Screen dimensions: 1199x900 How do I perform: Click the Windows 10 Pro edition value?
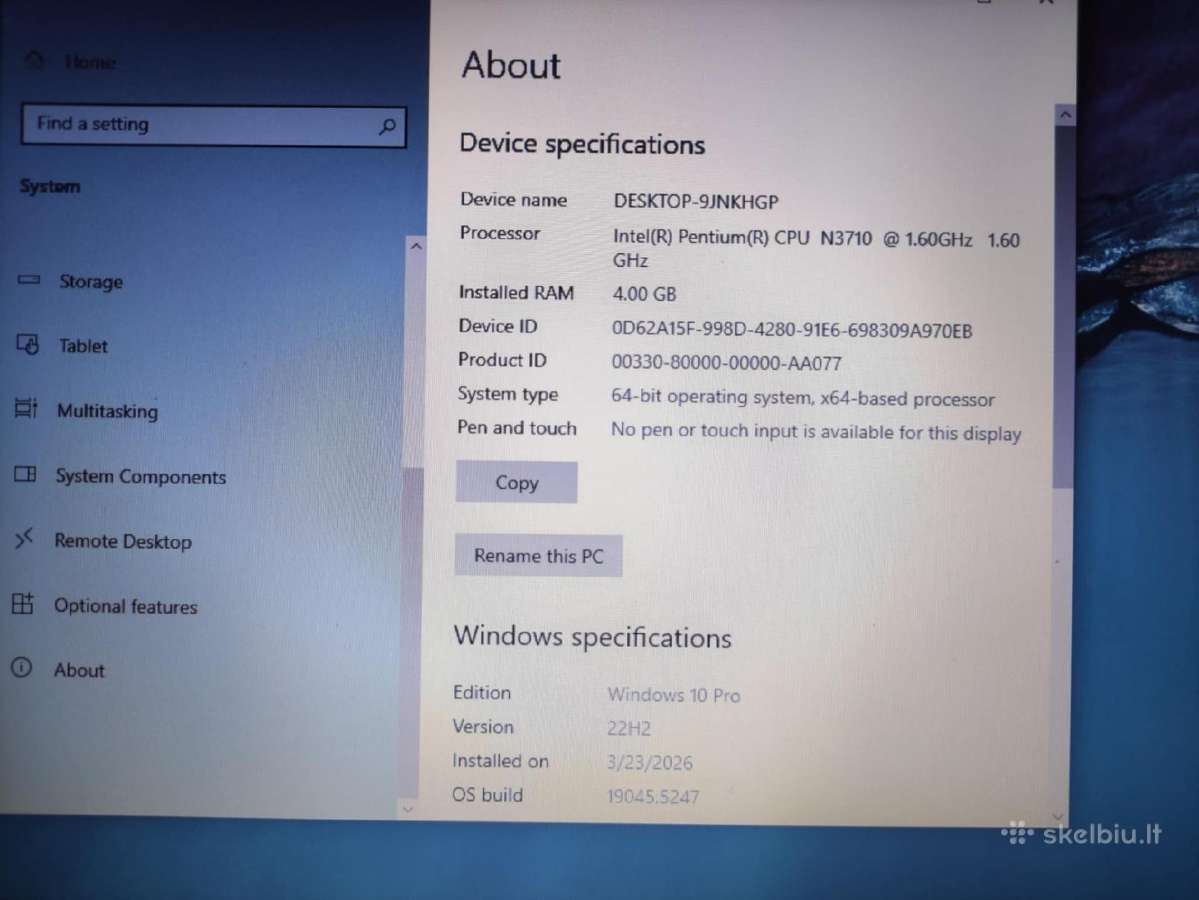[x=674, y=695]
